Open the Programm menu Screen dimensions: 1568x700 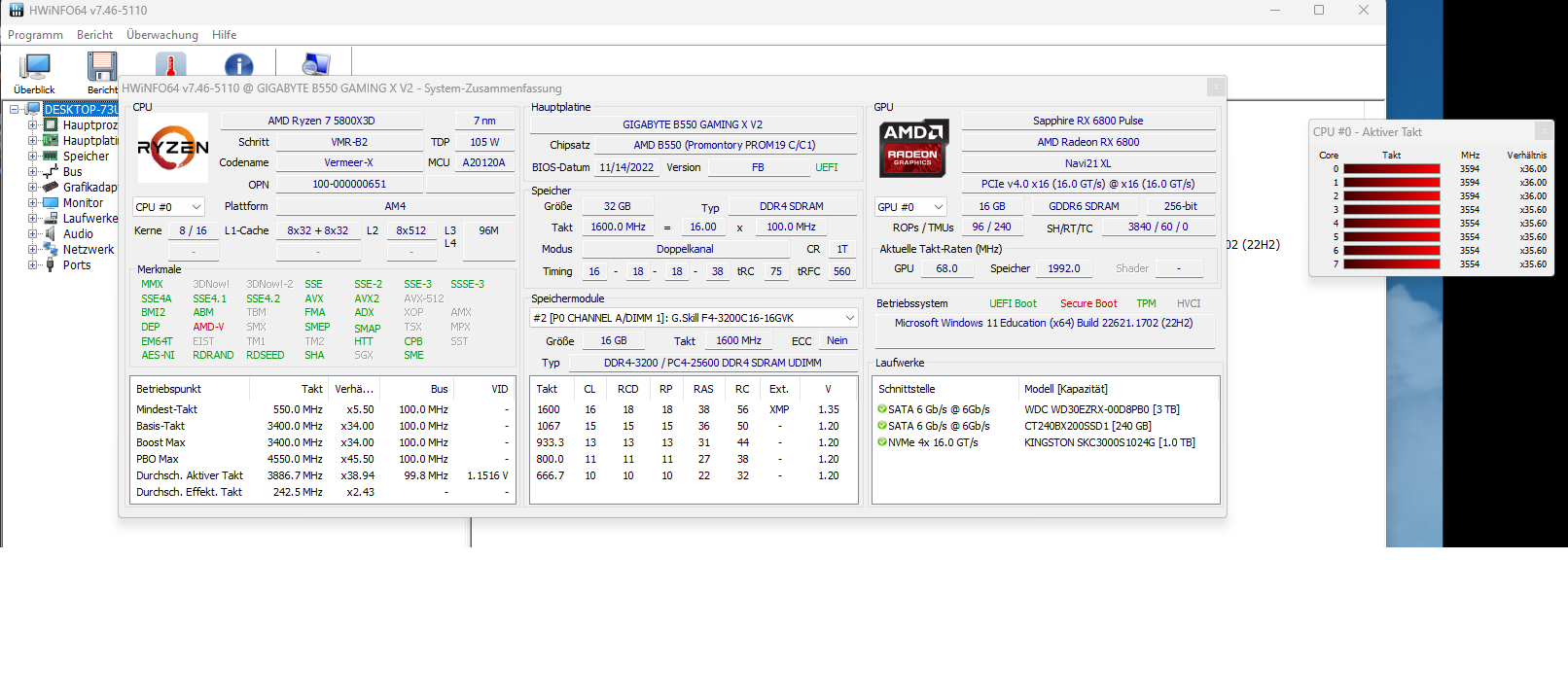point(35,35)
